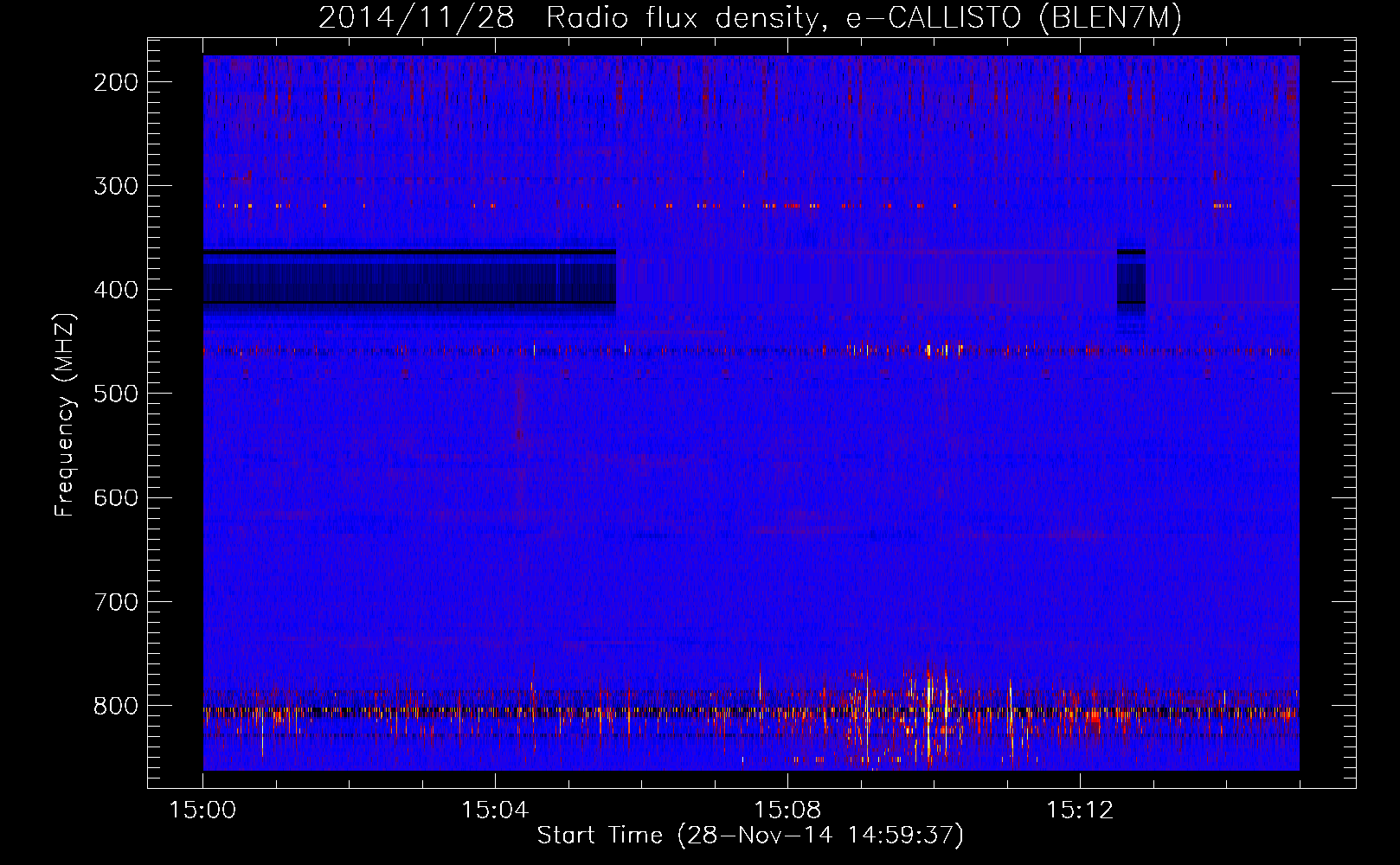Click the 800 frequency tick label
The height and width of the screenshot is (865, 1400).
pyautogui.click(x=116, y=706)
